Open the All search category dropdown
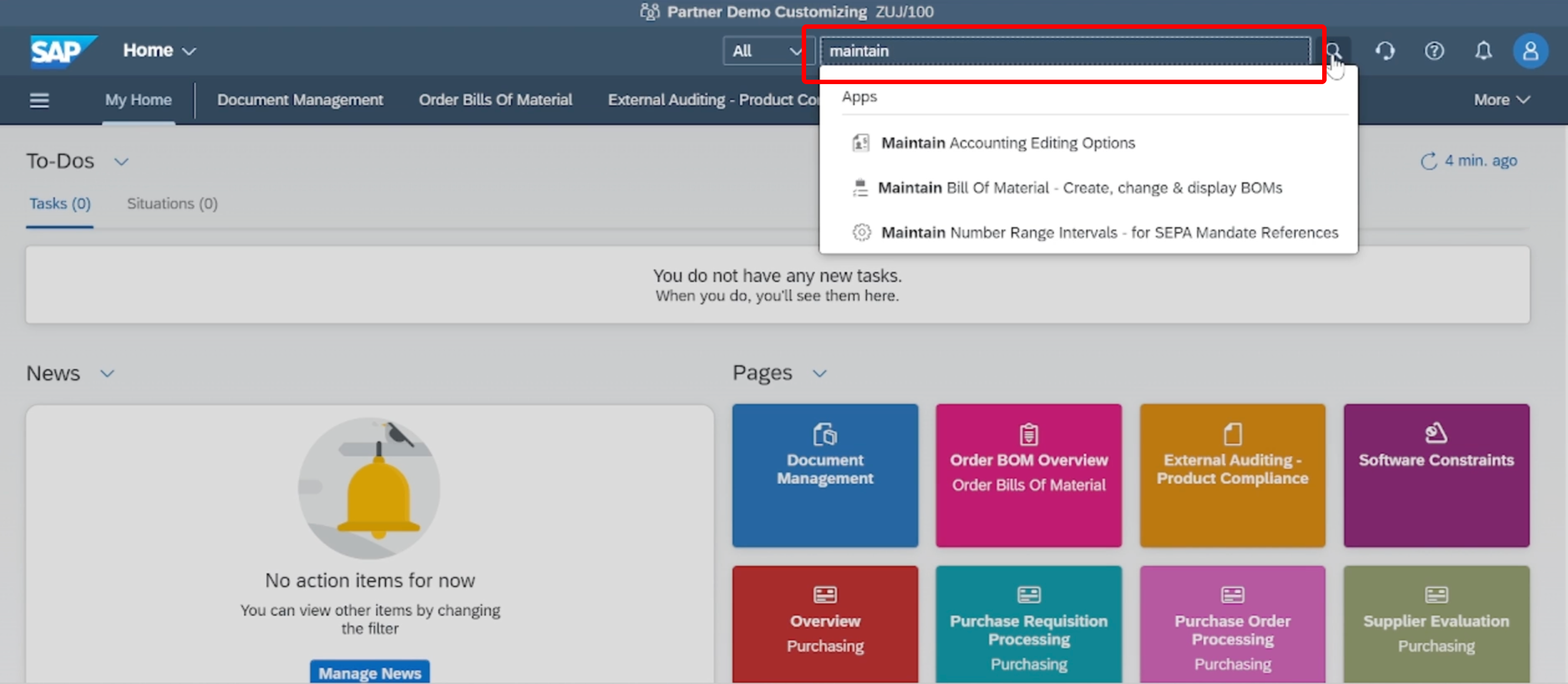Viewport: 1568px width, 684px height. click(768, 51)
